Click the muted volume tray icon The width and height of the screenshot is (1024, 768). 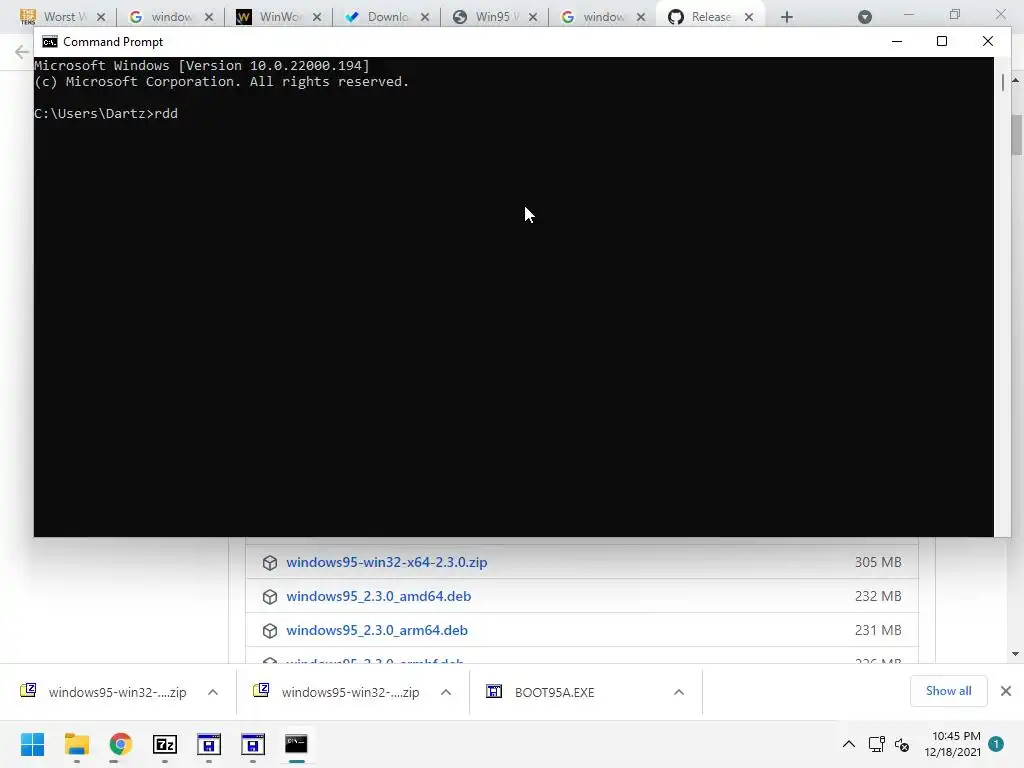tap(902, 744)
